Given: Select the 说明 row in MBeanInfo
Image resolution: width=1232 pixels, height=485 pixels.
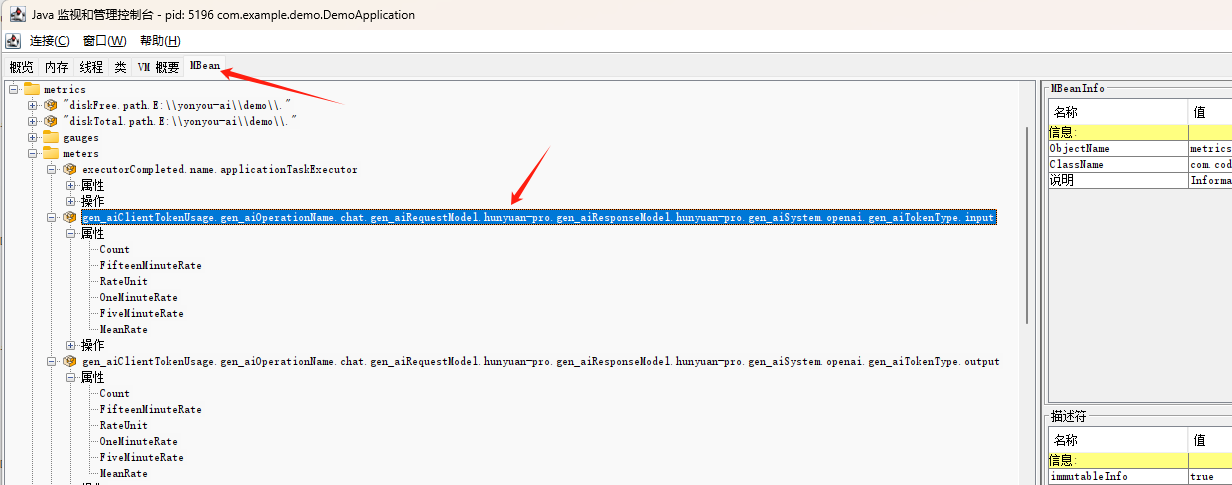Looking at the screenshot, I should (1140, 180).
